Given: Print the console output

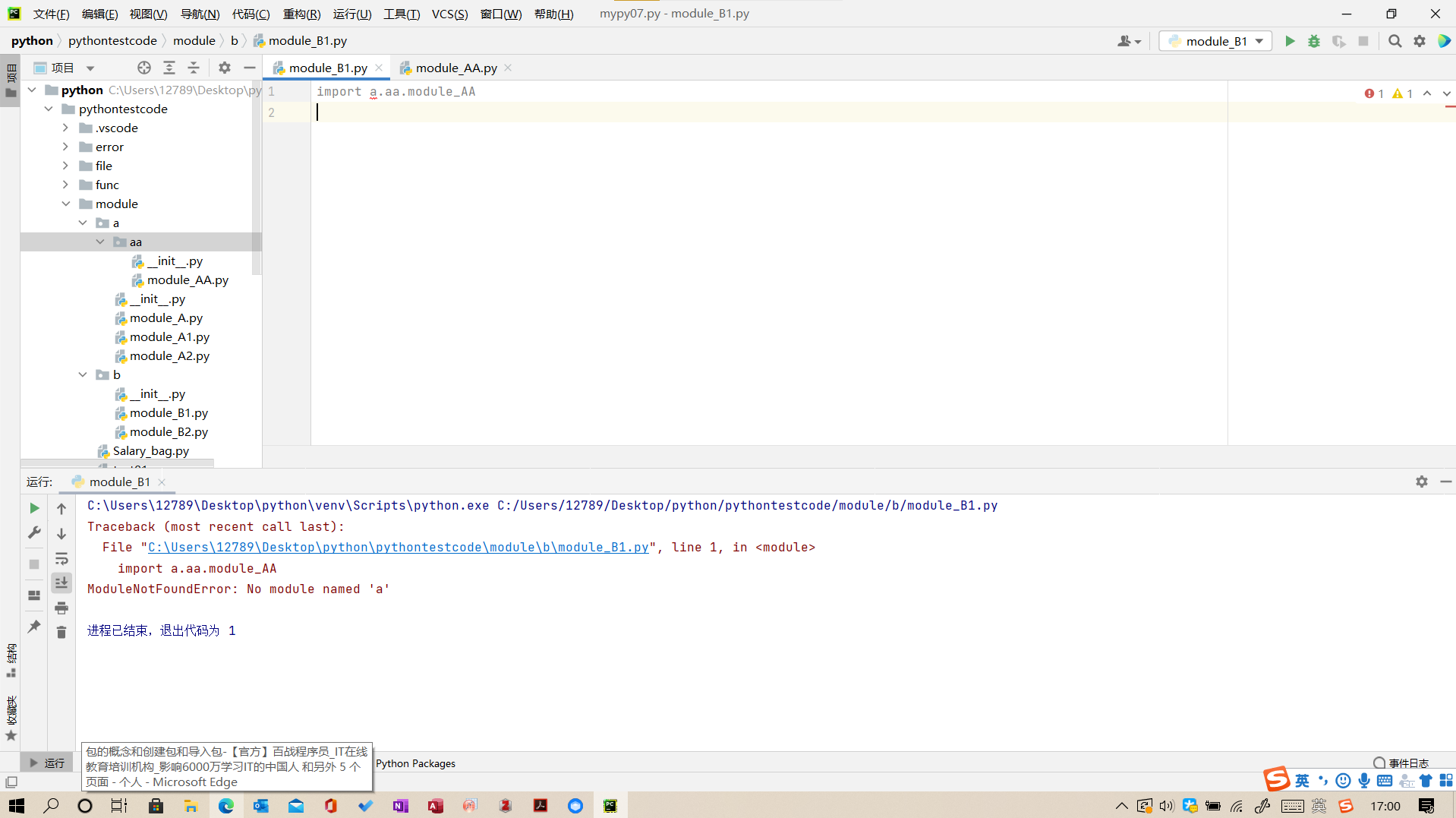Looking at the screenshot, I should point(61,608).
